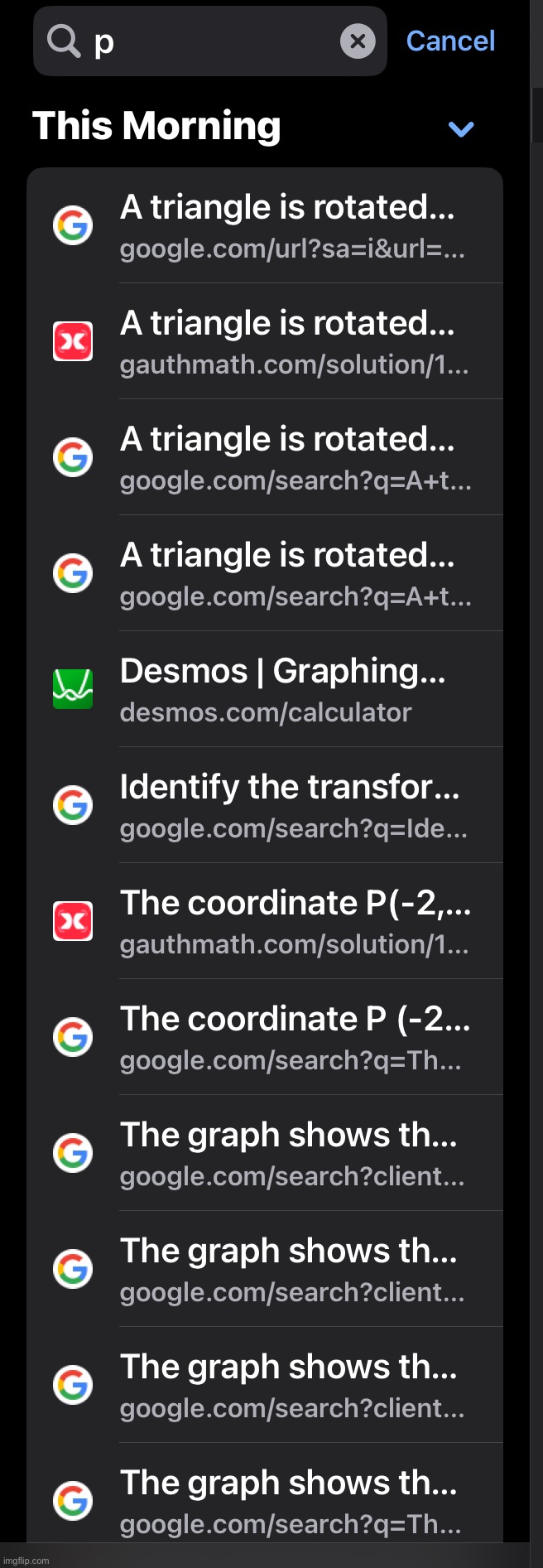Click the Google icon of the google.com/url entry
Viewport: 543px width, 1568px height.
coord(73,225)
